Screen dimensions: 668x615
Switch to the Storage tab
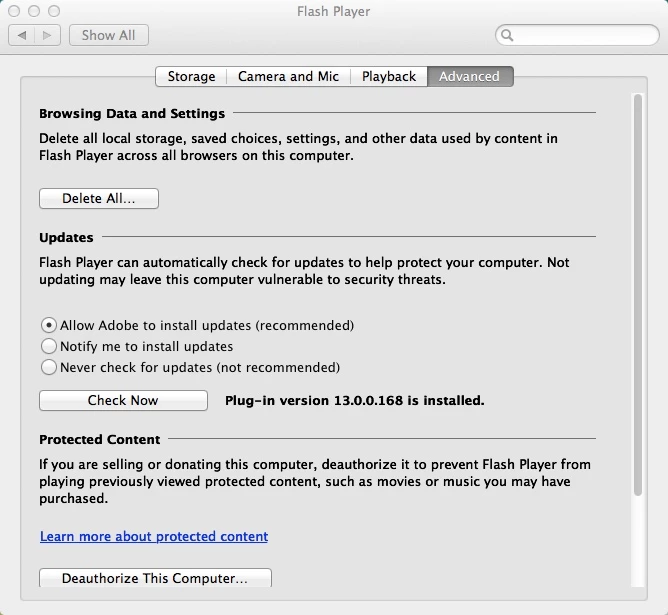coord(191,77)
